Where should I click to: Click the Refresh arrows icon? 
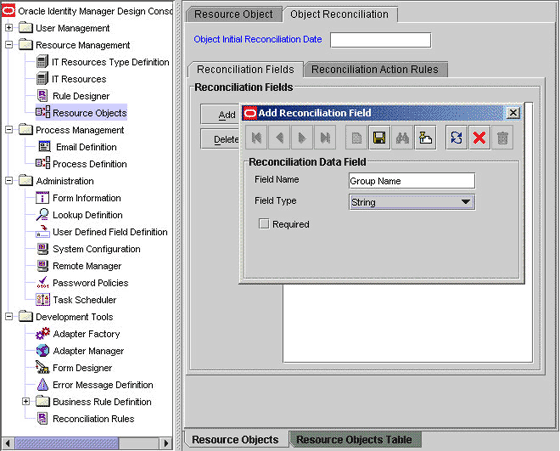456,137
